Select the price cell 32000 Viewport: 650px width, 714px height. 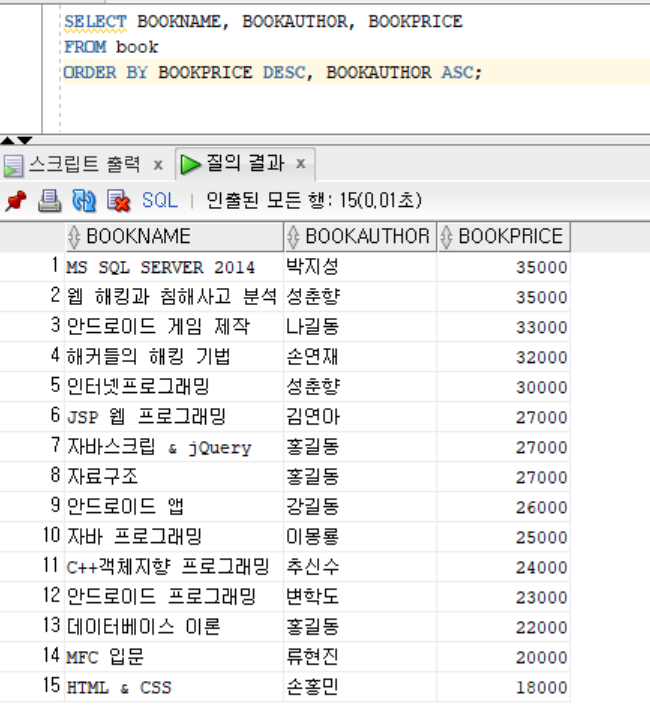pos(503,357)
